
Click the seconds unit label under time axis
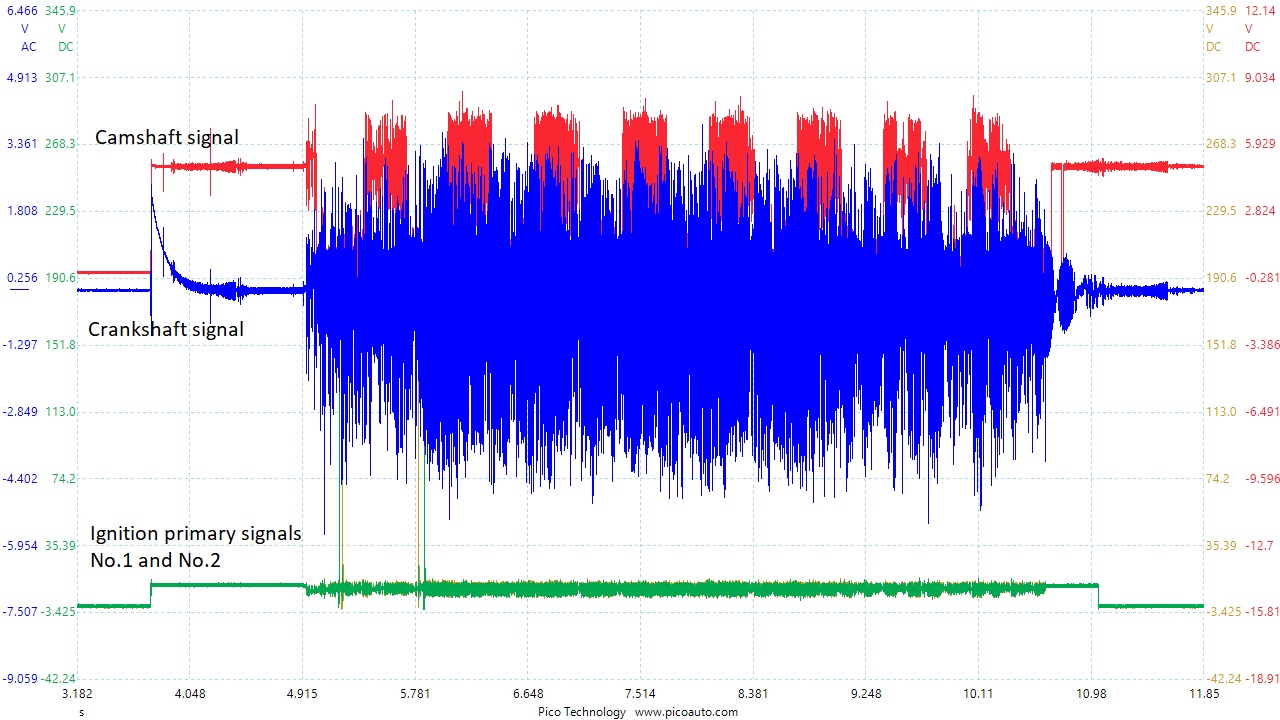(x=81, y=712)
